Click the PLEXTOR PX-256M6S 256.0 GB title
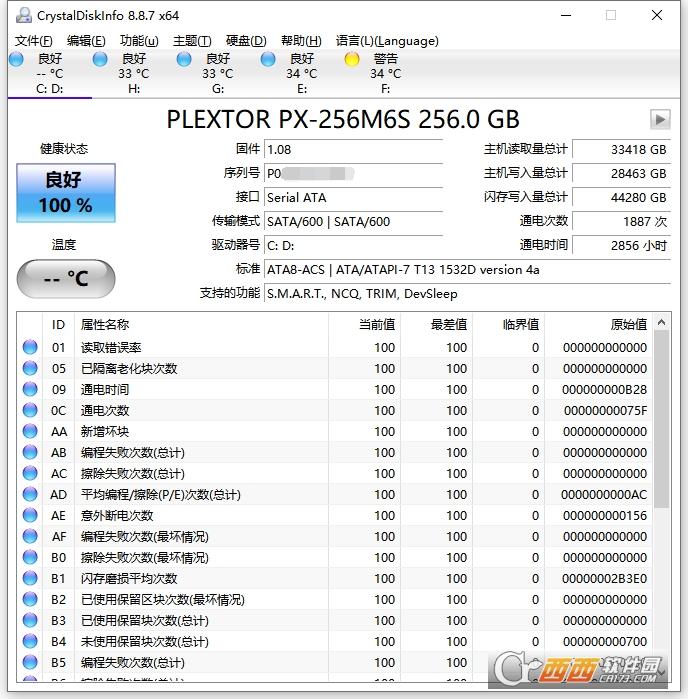 pyautogui.click(x=343, y=119)
